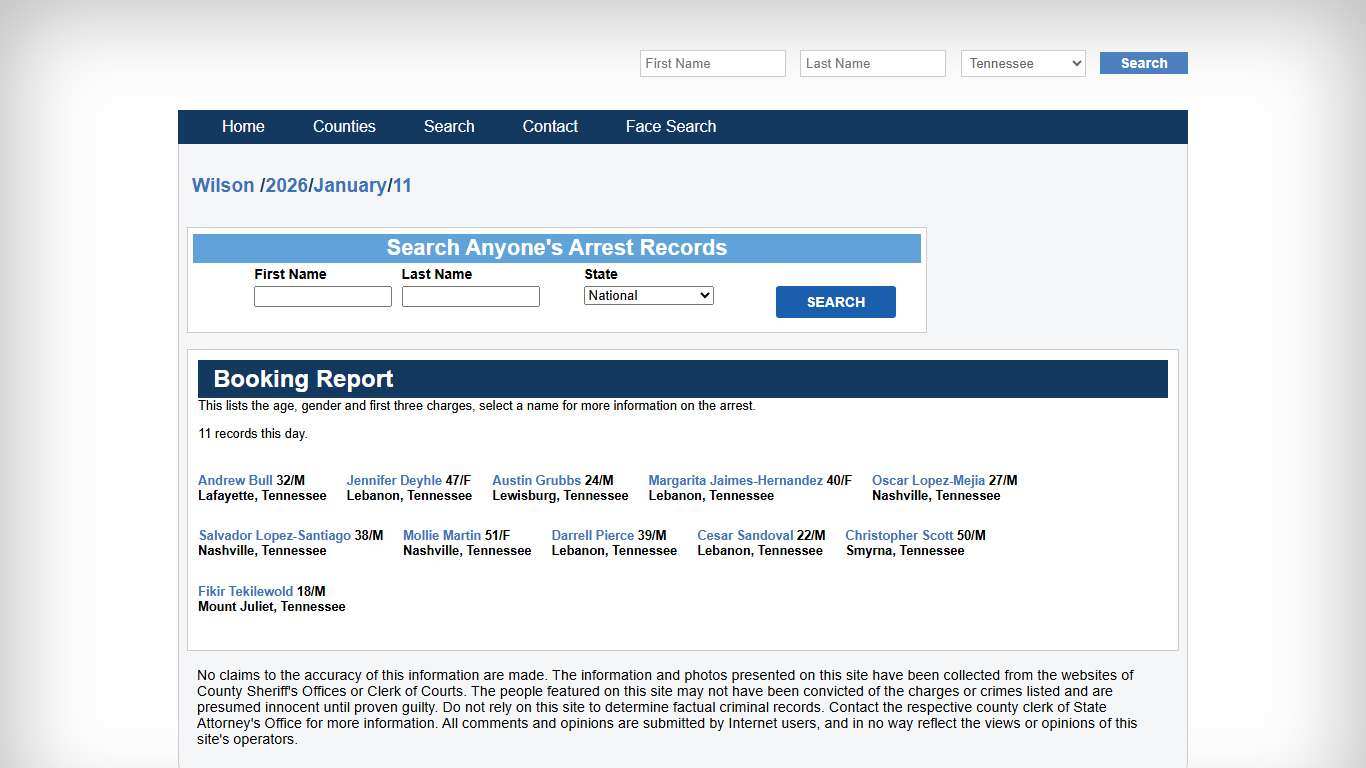
Task: Click the top Search button
Action: (x=1143, y=63)
